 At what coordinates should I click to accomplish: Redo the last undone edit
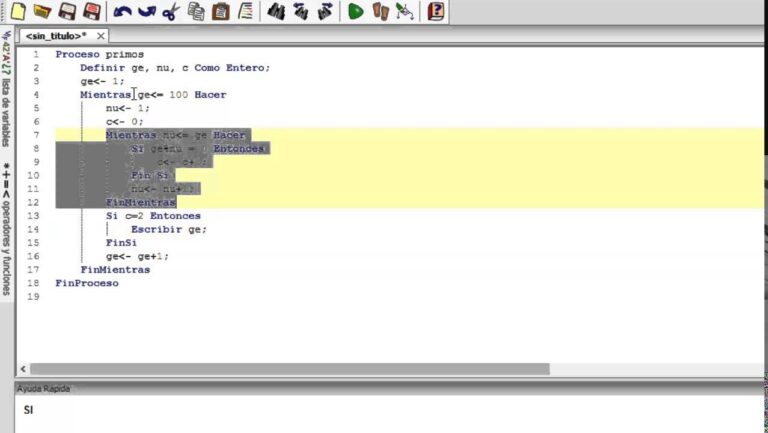[146, 12]
